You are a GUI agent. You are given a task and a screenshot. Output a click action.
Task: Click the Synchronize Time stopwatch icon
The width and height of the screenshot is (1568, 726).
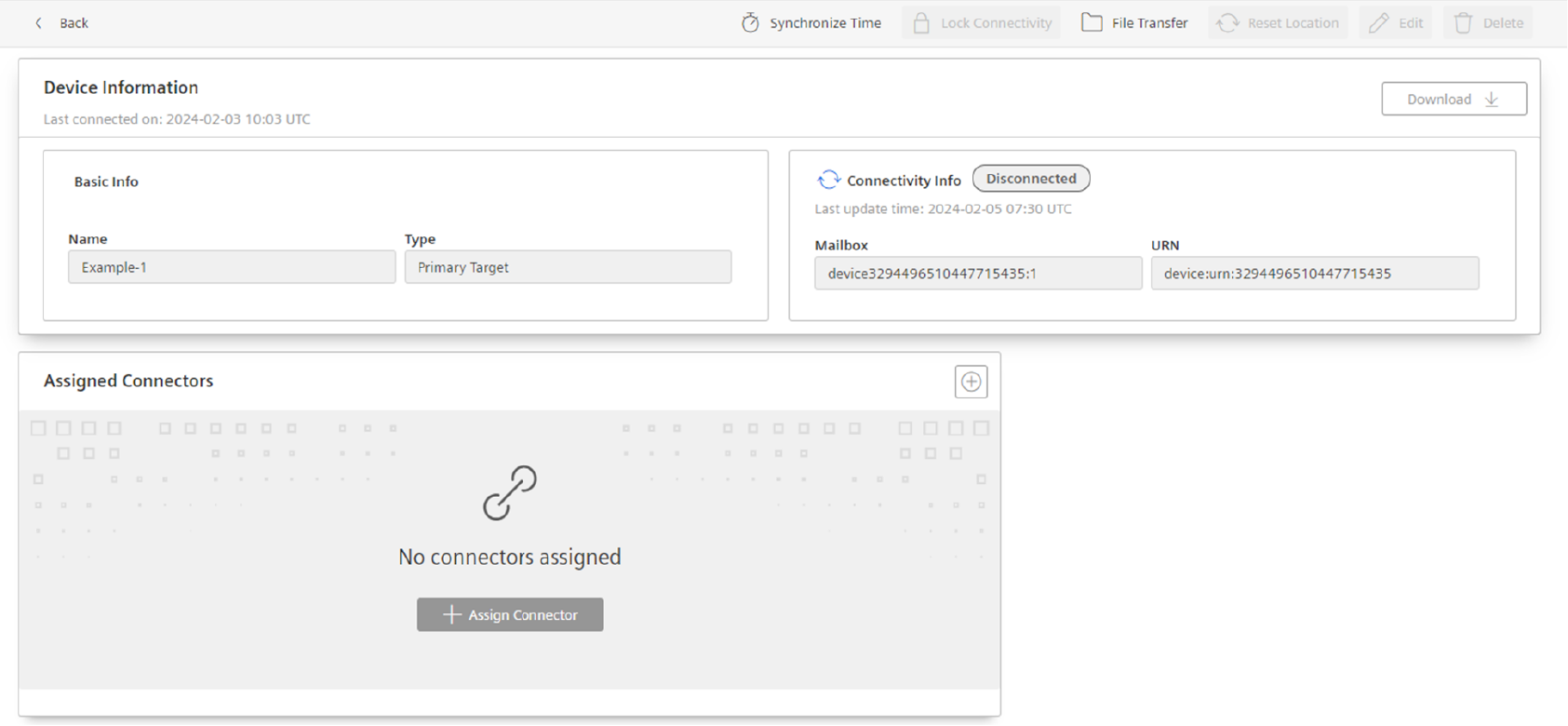[x=750, y=23]
